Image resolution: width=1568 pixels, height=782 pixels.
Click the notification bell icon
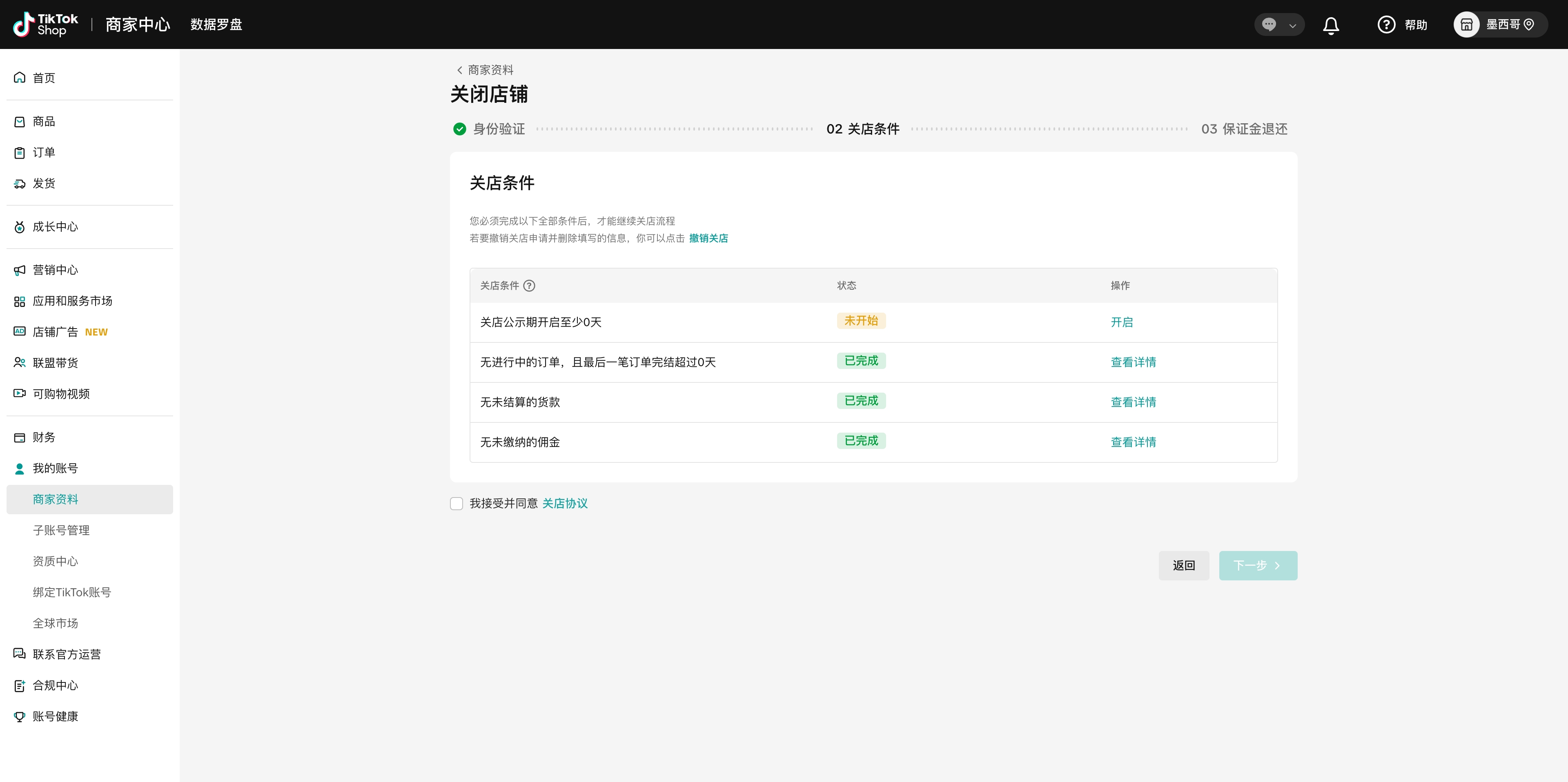point(1331,25)
